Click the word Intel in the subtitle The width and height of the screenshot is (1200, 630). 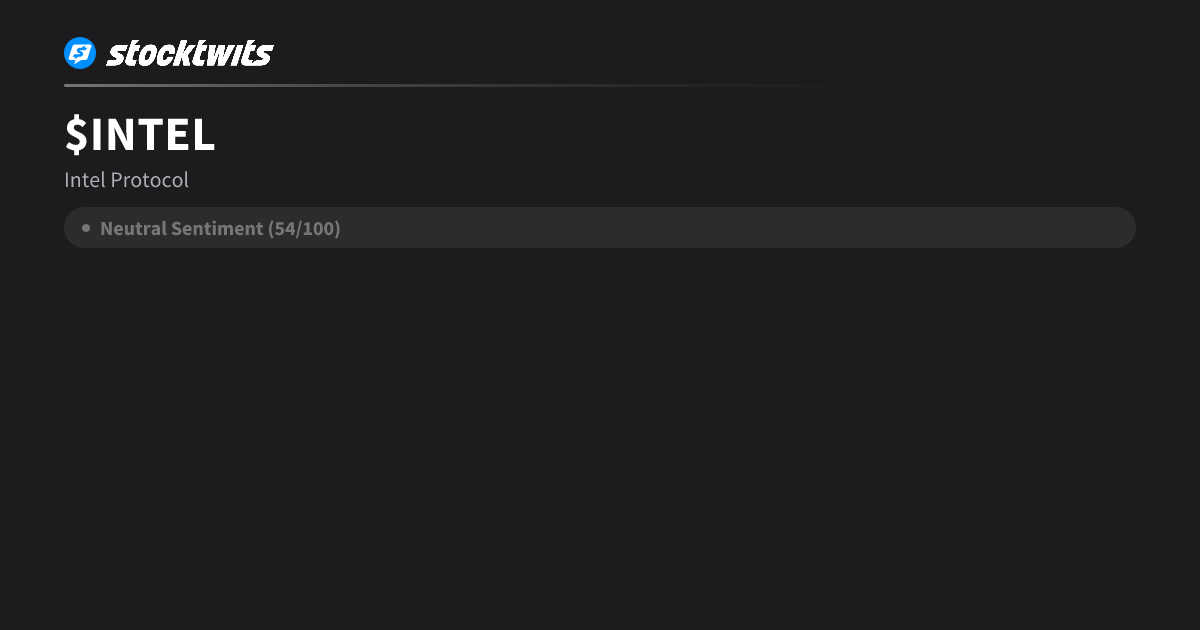(x=85, y=180)
